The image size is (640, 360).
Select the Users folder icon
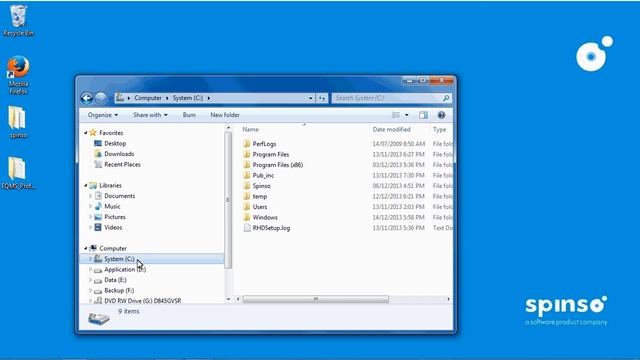tap(247, 207)
